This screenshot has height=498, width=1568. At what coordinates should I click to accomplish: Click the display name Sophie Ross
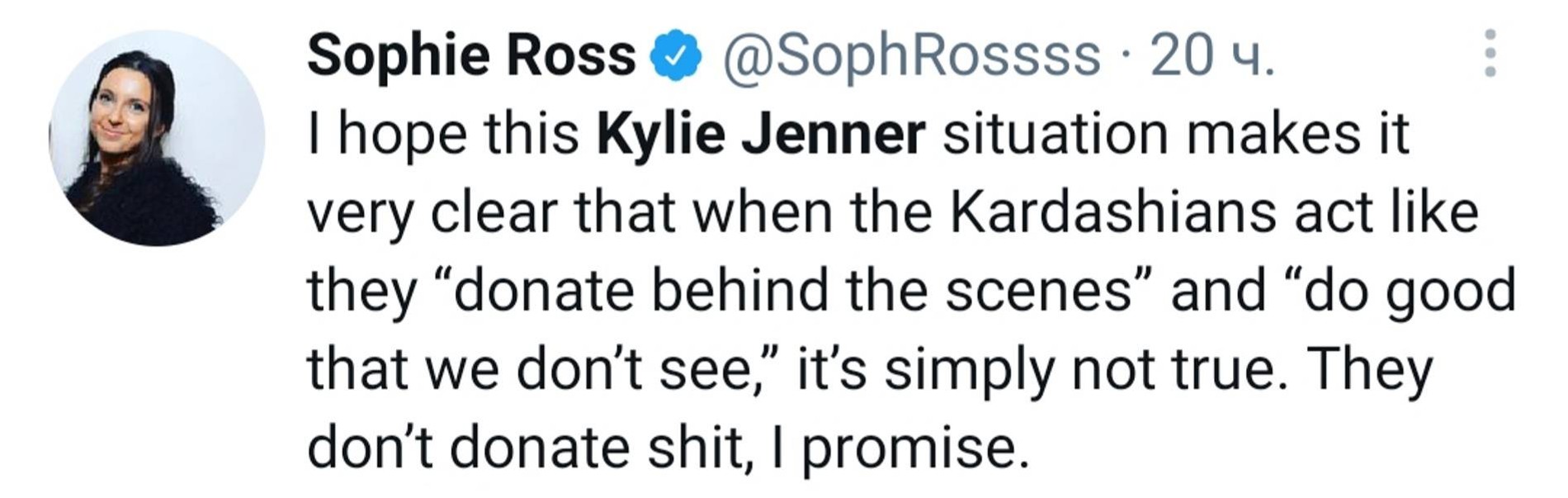(471, 55)
